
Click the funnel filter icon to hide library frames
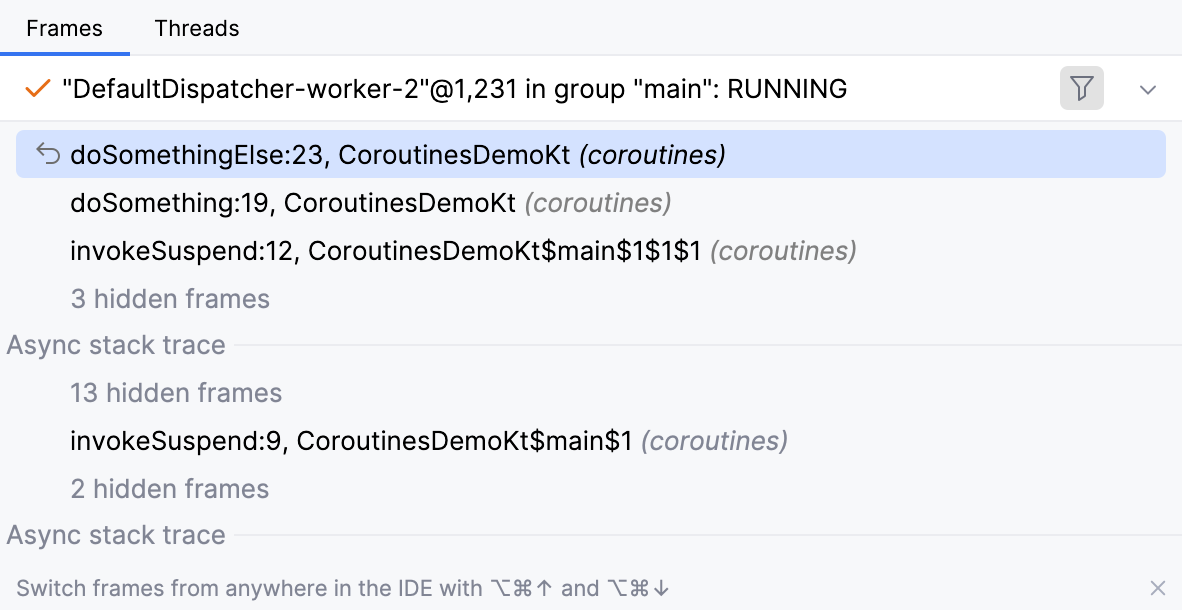coord(1081,89)
